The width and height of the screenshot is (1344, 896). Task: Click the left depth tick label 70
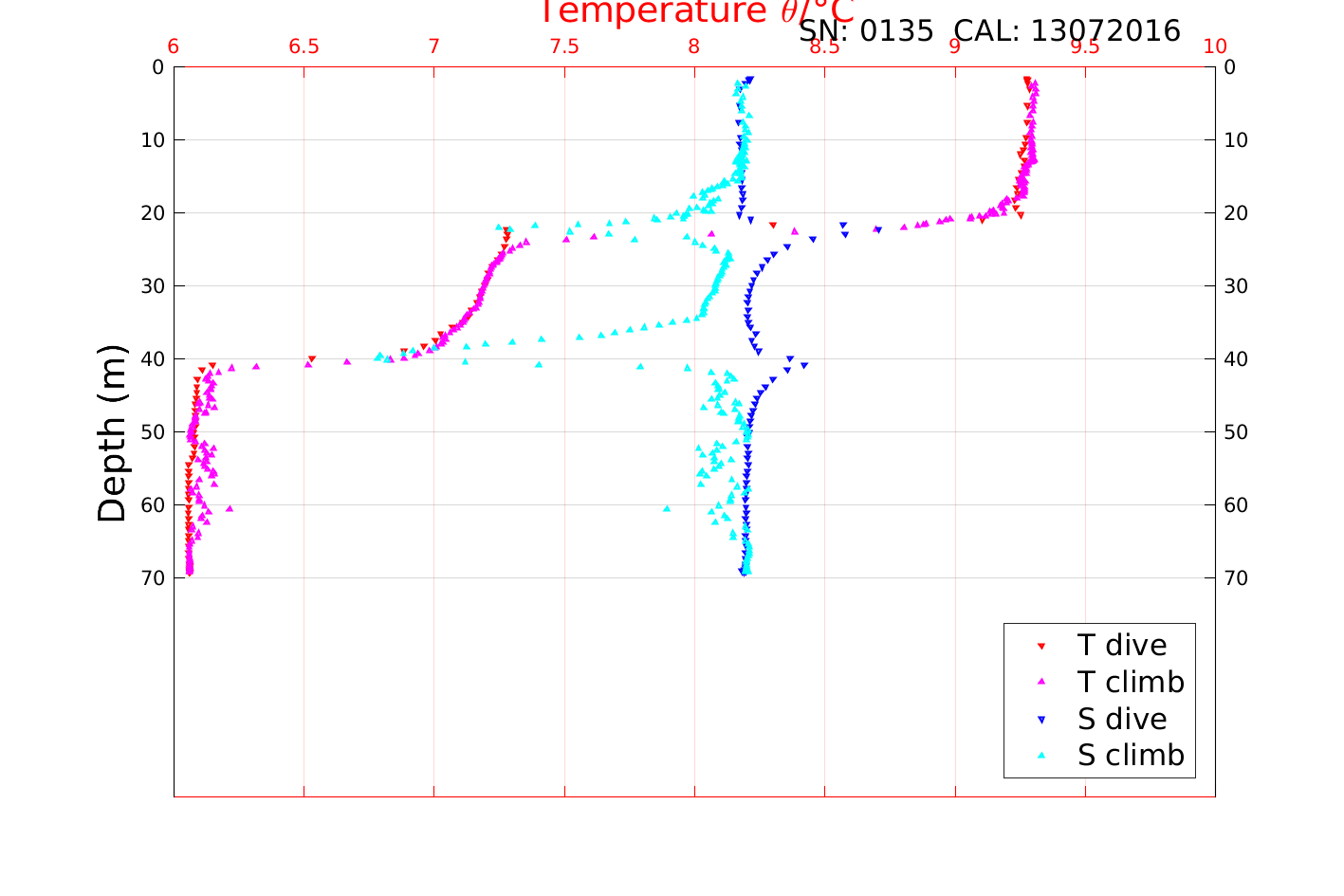pos(153,577)
